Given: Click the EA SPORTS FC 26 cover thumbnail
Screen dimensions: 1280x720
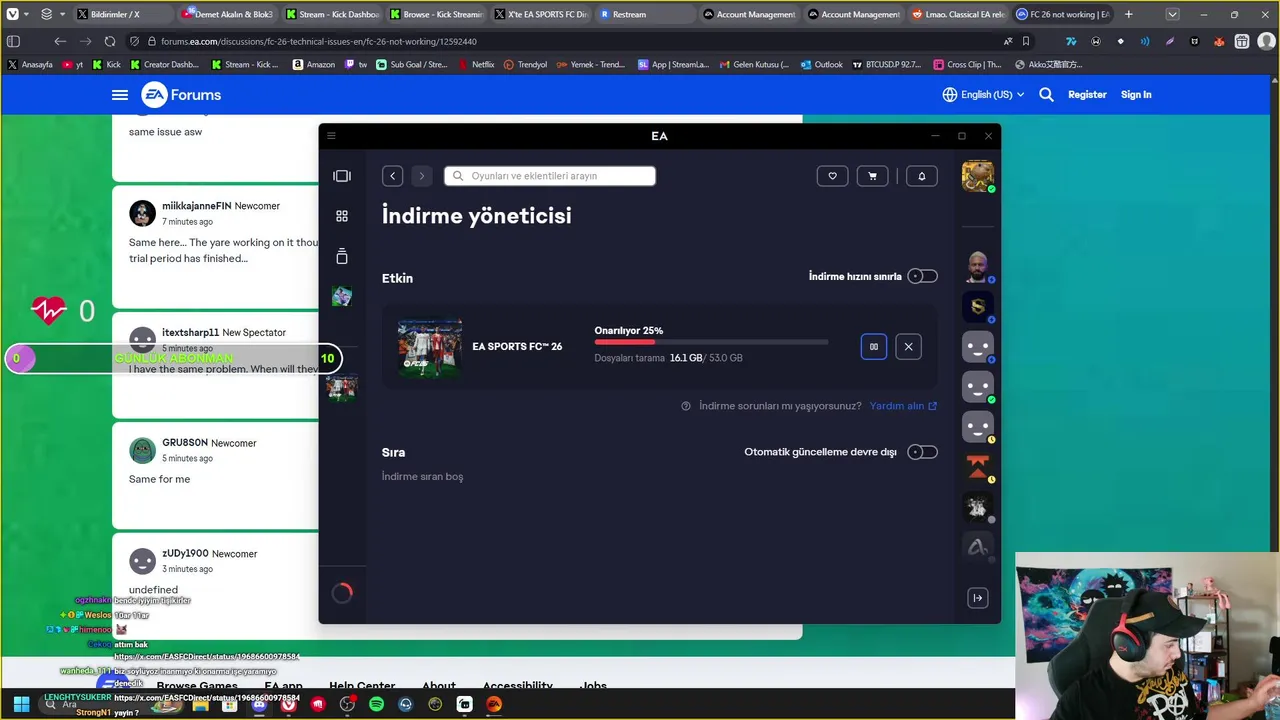Looking at the screenshot, I should (430, 347).
